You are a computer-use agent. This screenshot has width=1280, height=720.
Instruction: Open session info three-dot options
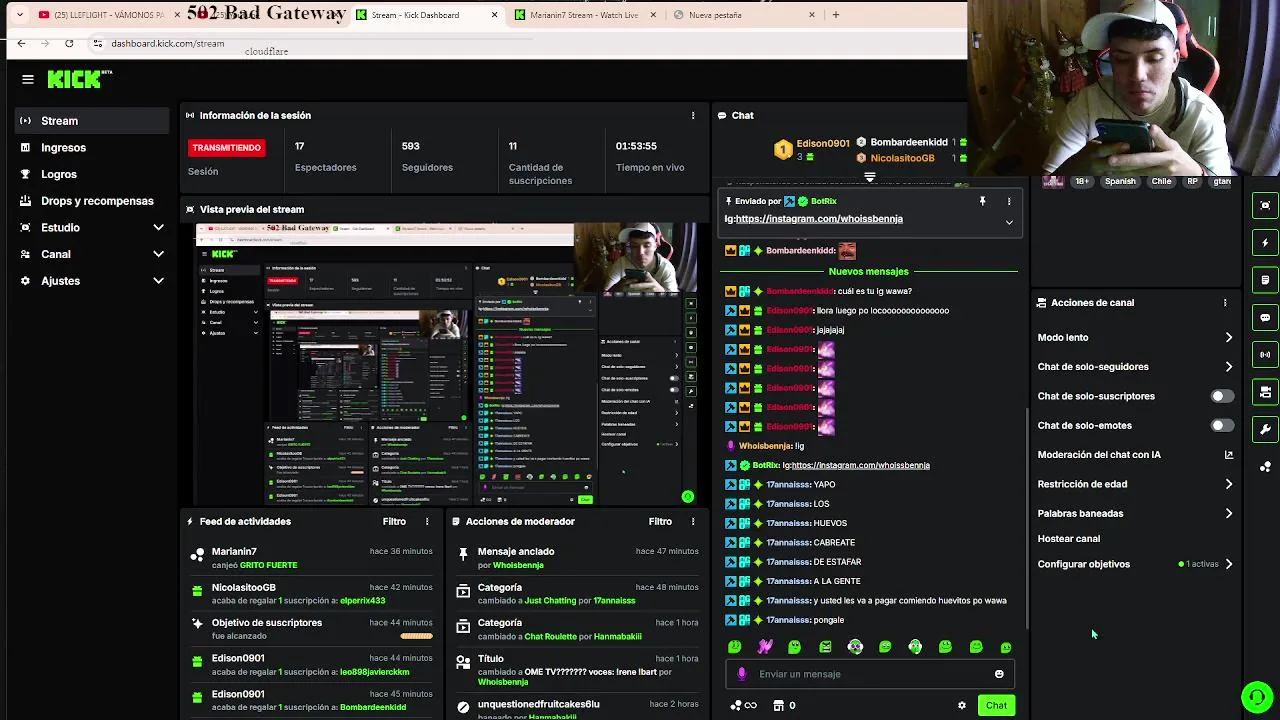pos(693,115)
